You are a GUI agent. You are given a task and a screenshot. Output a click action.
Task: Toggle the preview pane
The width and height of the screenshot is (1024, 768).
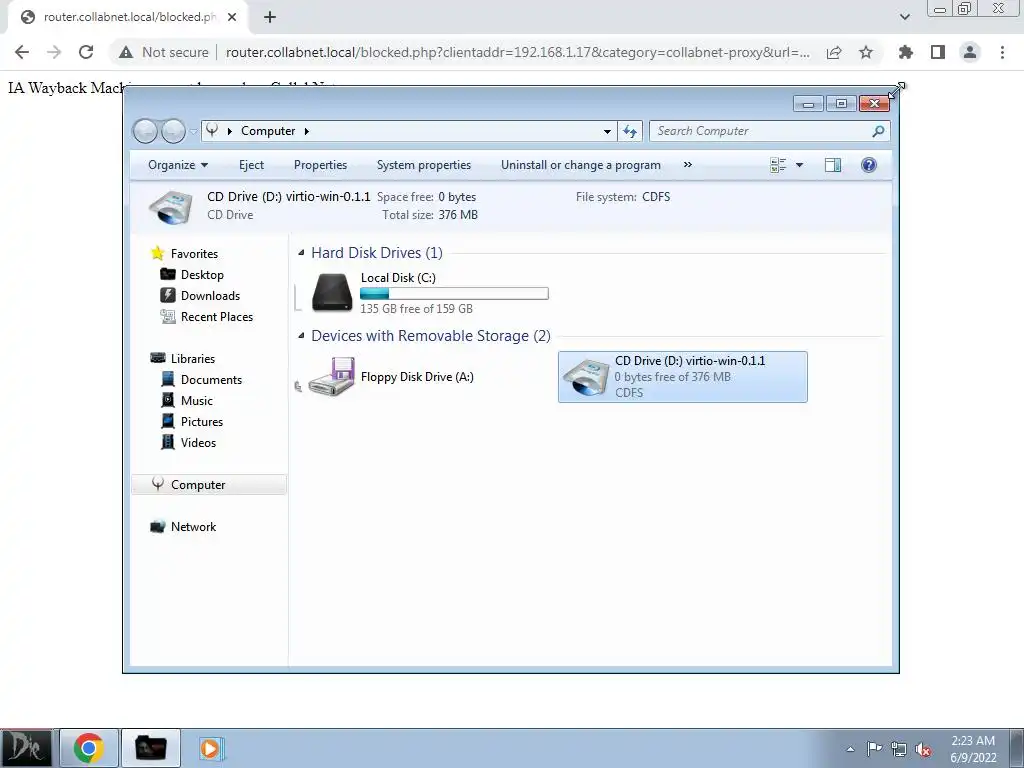point(833,165)
